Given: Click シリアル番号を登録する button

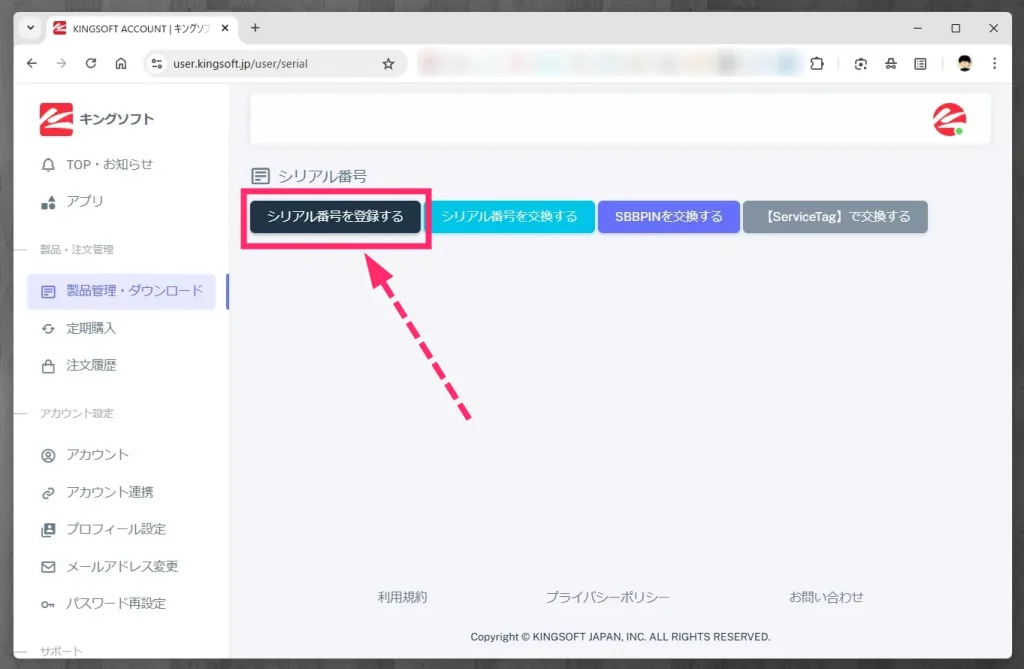Looking at the screenshot, I should (x=335, y=216).
